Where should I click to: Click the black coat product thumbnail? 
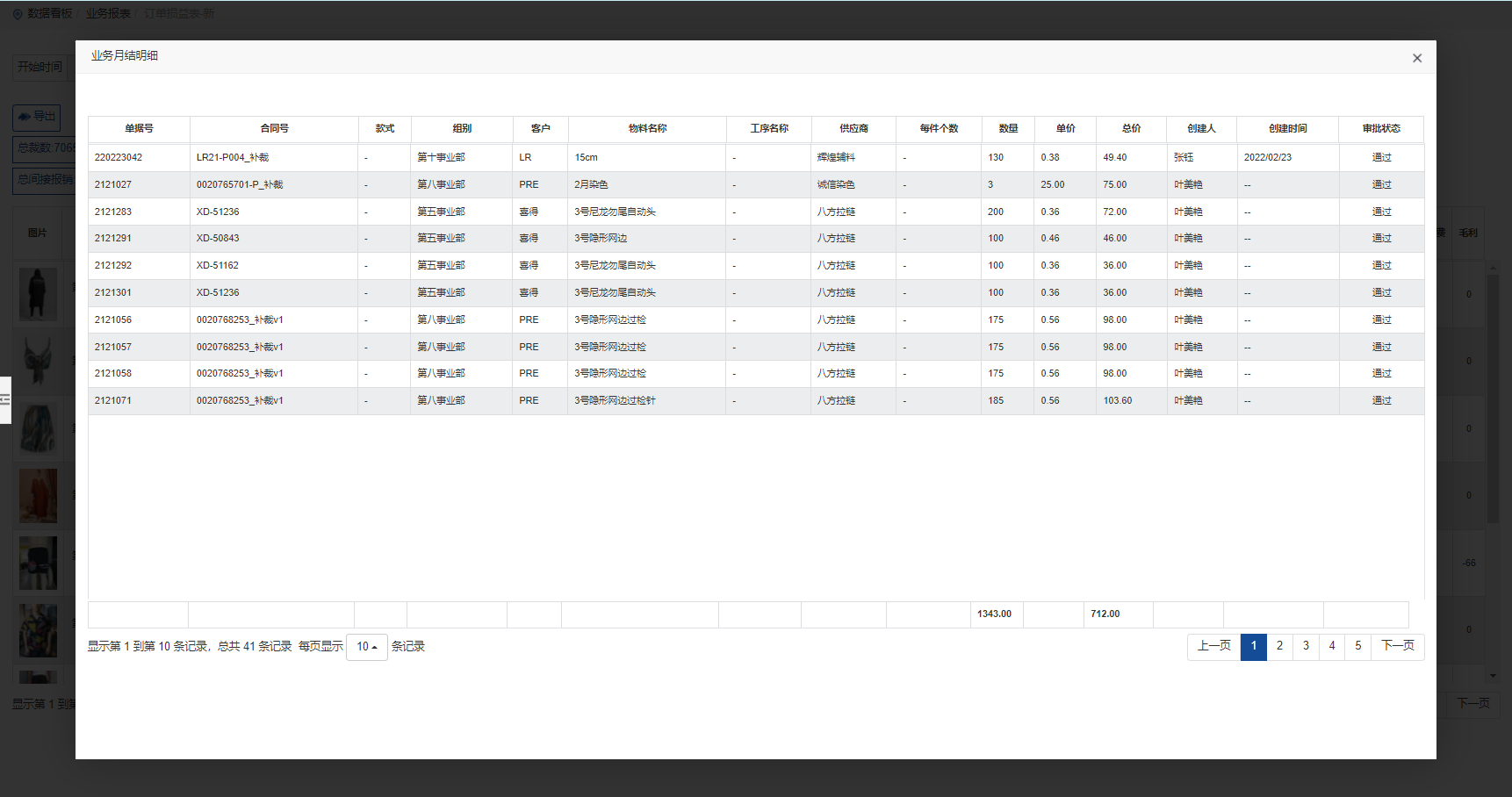[x=38, y=294]
